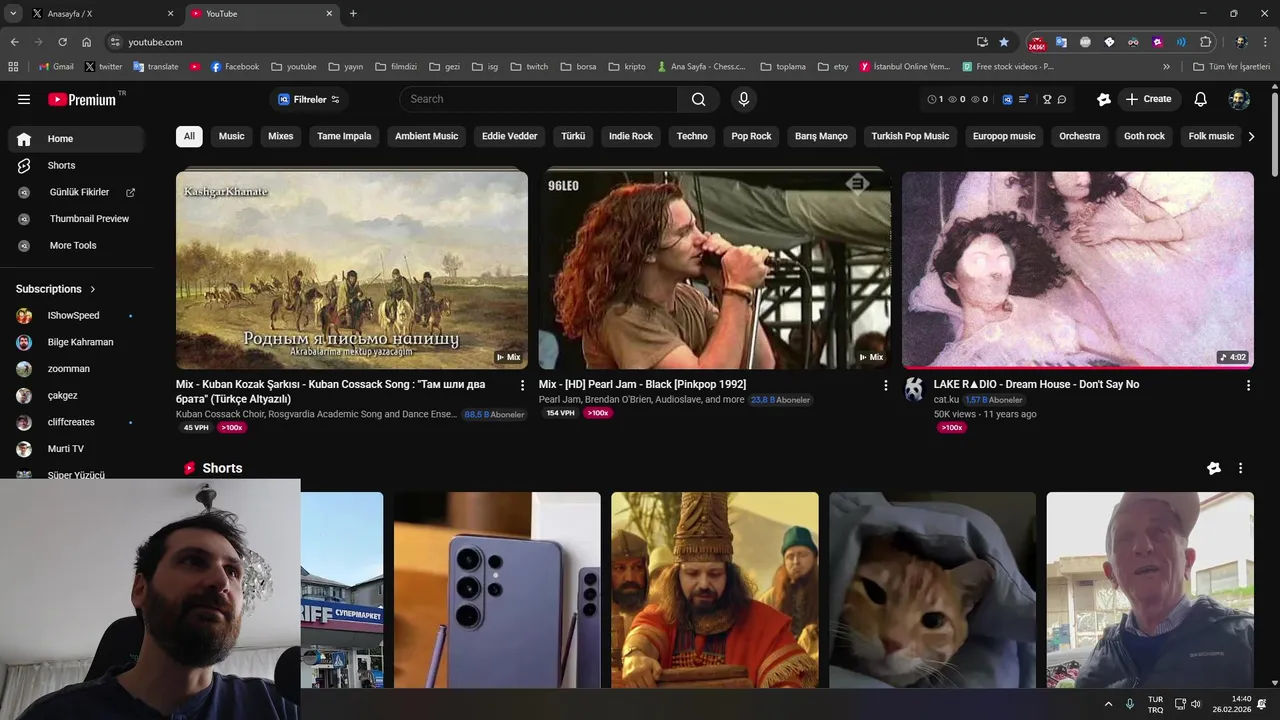Click the Create button
Screen dimensions: 1280x720
(x=1149, y=99)
